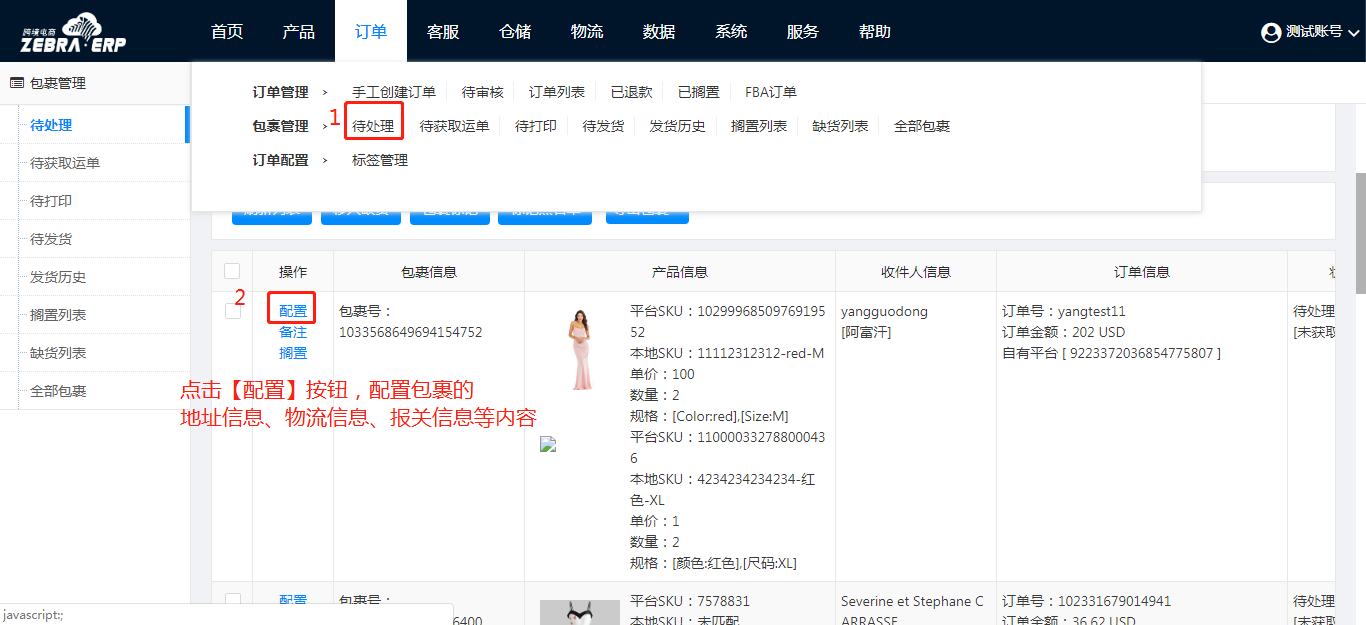Screen dimensions: 1366x625
Task: Open the 物流 top navigation menu
Action: 587,32
